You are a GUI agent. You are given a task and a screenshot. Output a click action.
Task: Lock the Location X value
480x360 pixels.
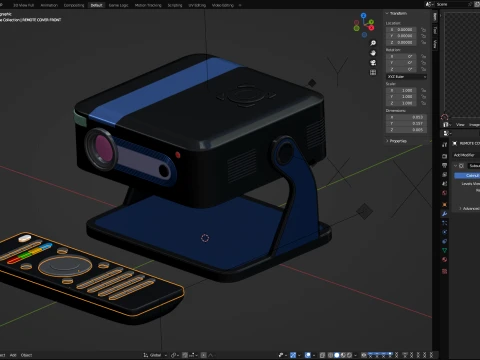pyautogui.click(x=423, y=30)
